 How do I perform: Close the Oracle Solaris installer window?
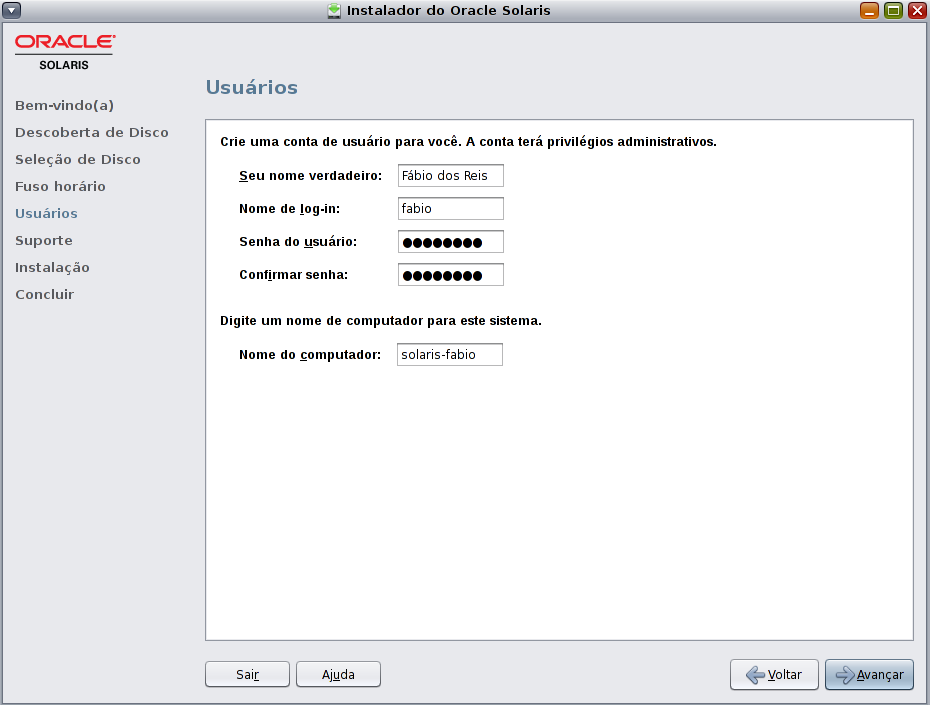(917, 10)
